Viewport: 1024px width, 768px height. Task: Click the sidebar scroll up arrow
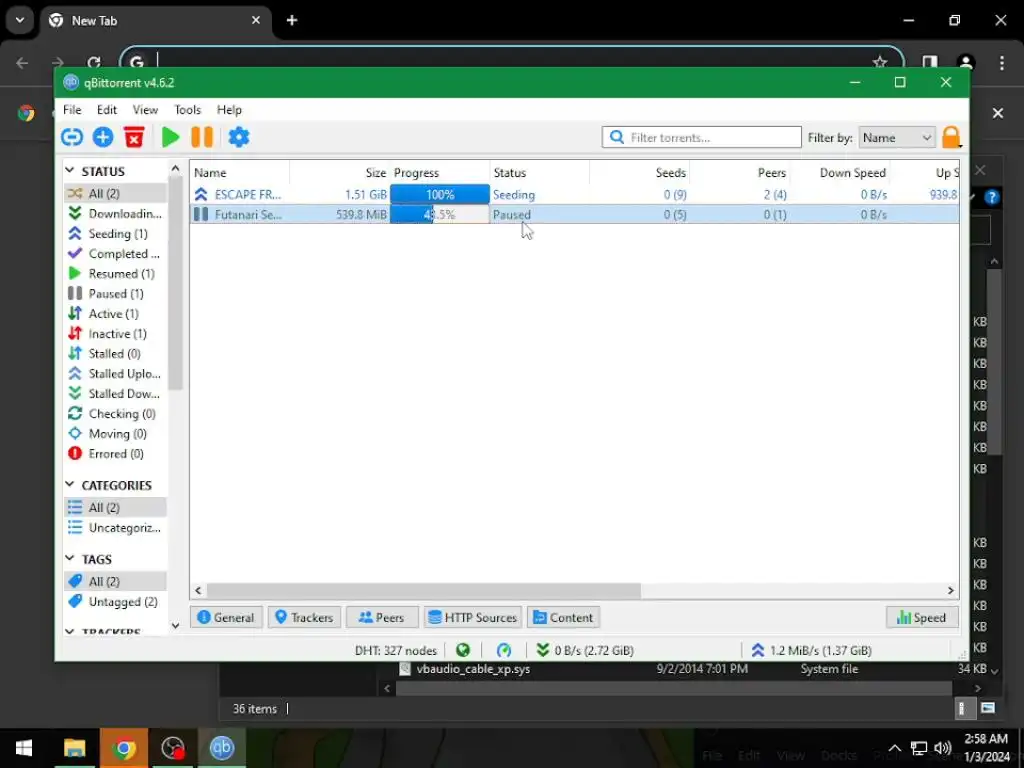click(x=175, y=168)
